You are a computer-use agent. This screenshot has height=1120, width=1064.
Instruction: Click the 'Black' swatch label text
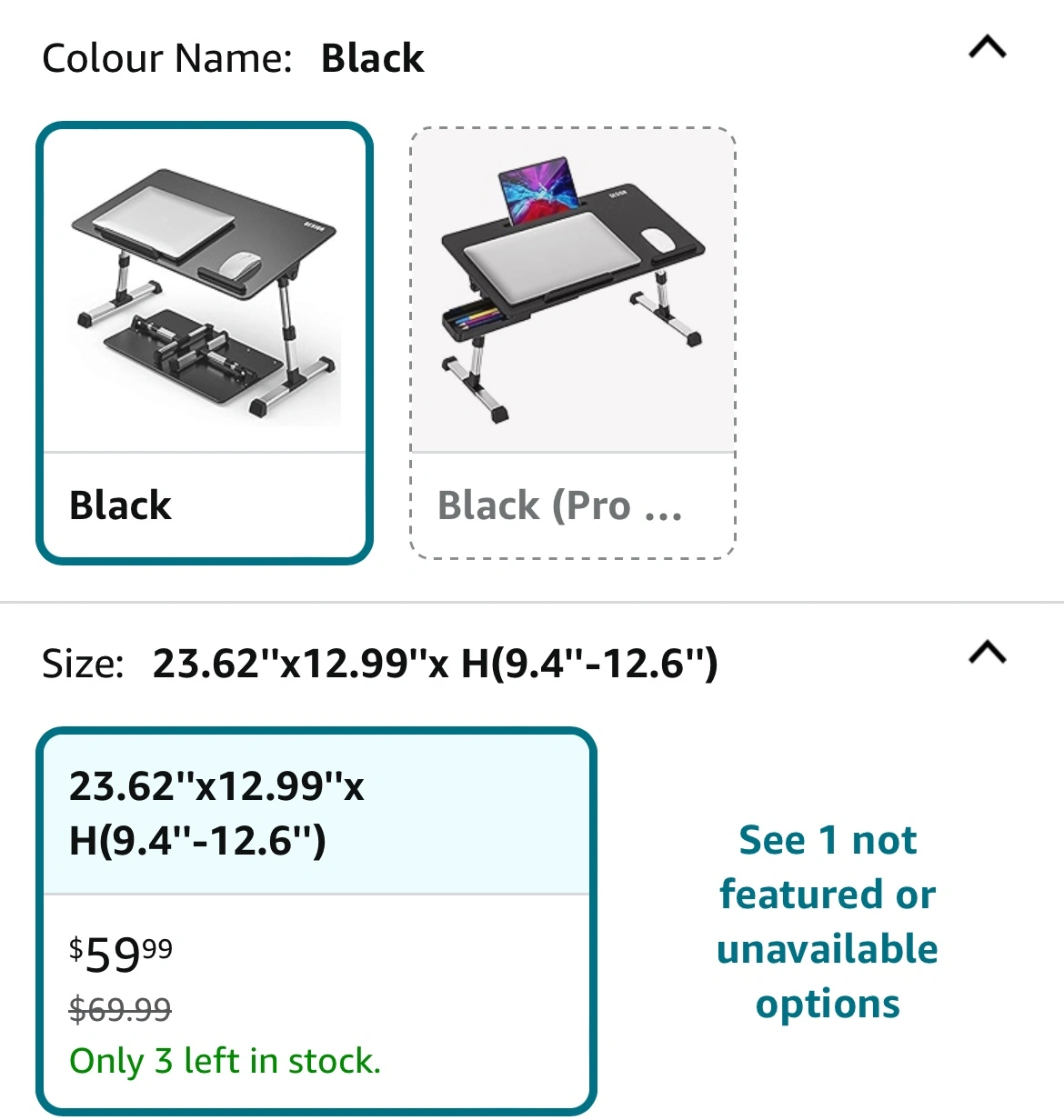pyautogui.click(x=120, y=505)
